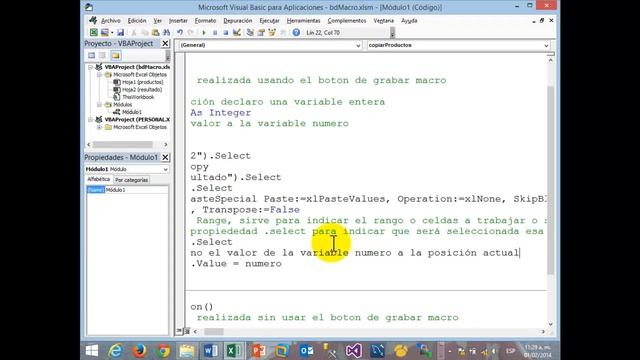Select ThisWorkbook in project tree

pyautogui.click(x=133, y=97)
